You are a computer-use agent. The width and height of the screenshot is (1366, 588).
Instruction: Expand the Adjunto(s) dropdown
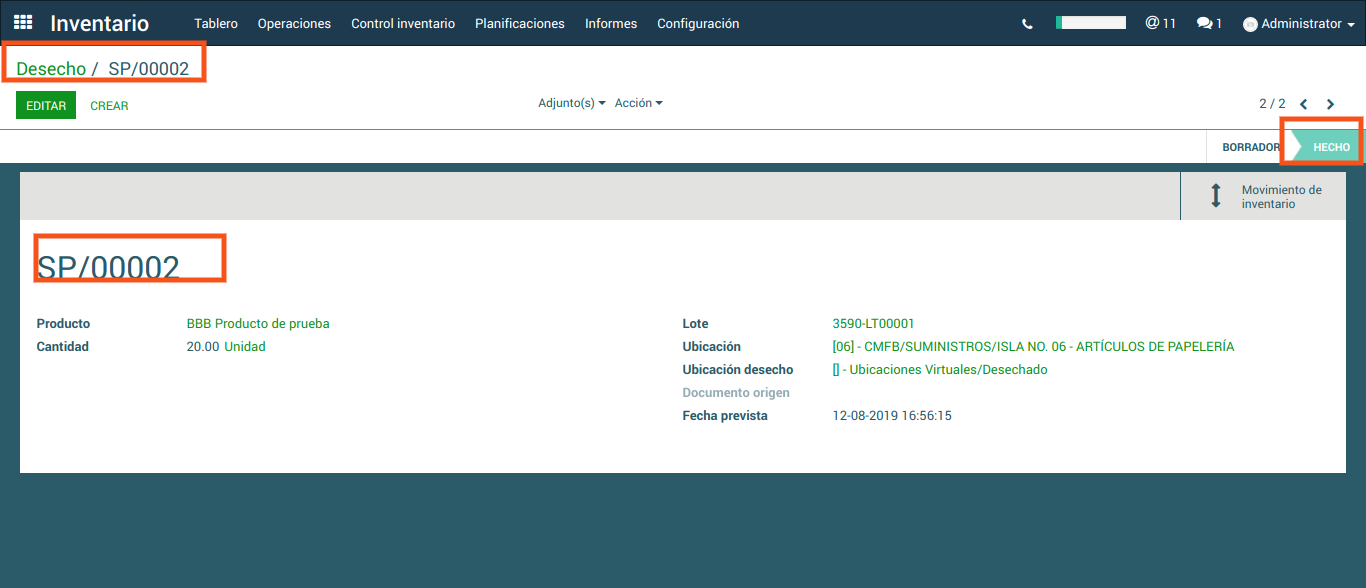coord(571,103)
